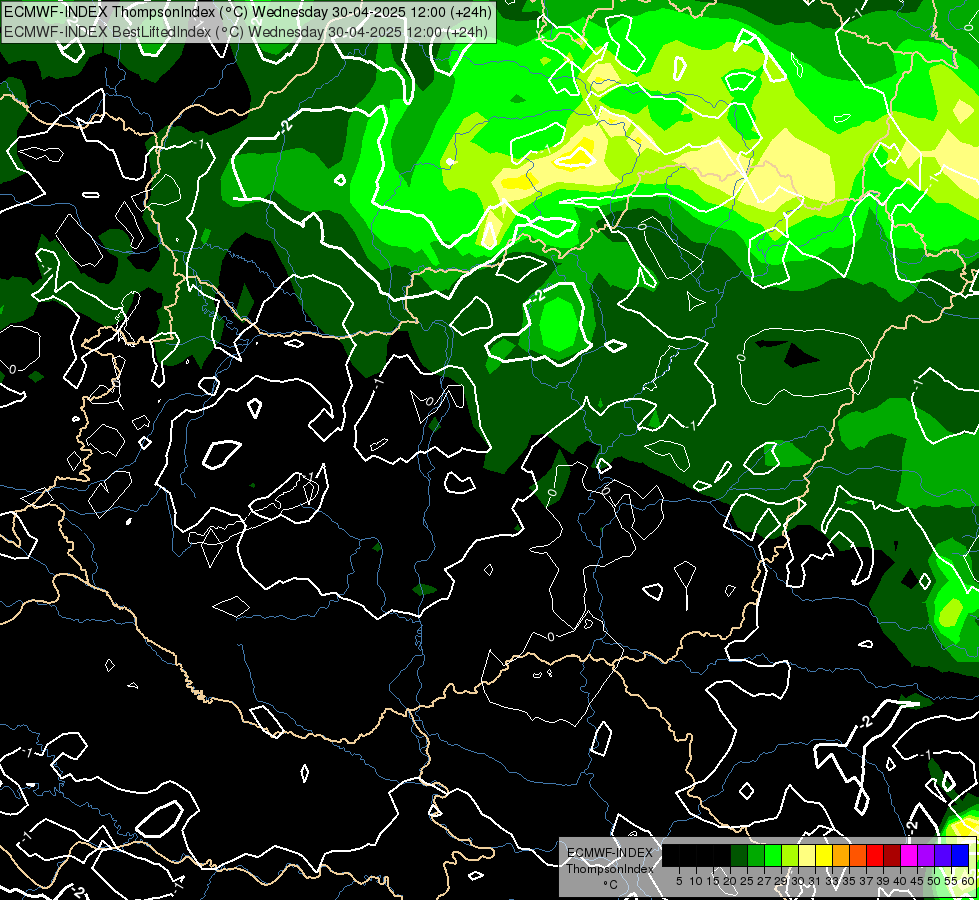This screenshot has height=900, width=979.
Task: Click the '27' tick label on the legend
Action: (x=764, y=881)
